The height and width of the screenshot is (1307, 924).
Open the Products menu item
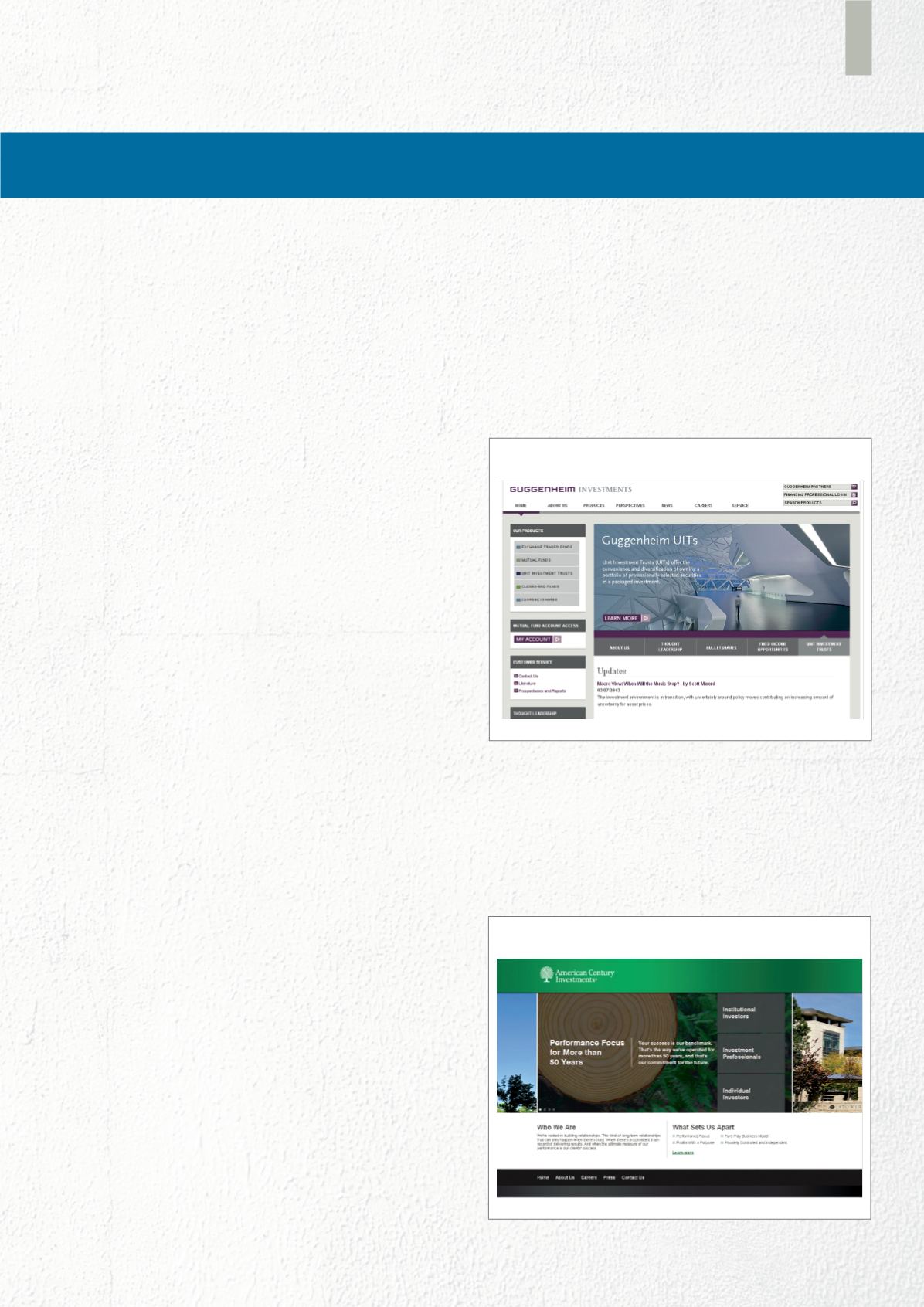pos(593,505)
